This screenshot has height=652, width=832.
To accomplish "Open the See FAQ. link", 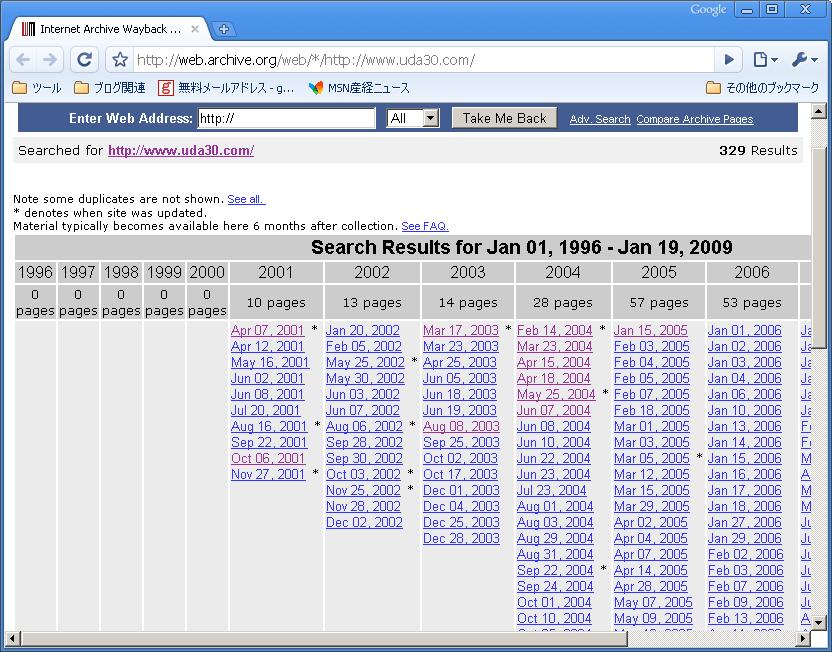I will pyautogui.click(x=425, y=227).
